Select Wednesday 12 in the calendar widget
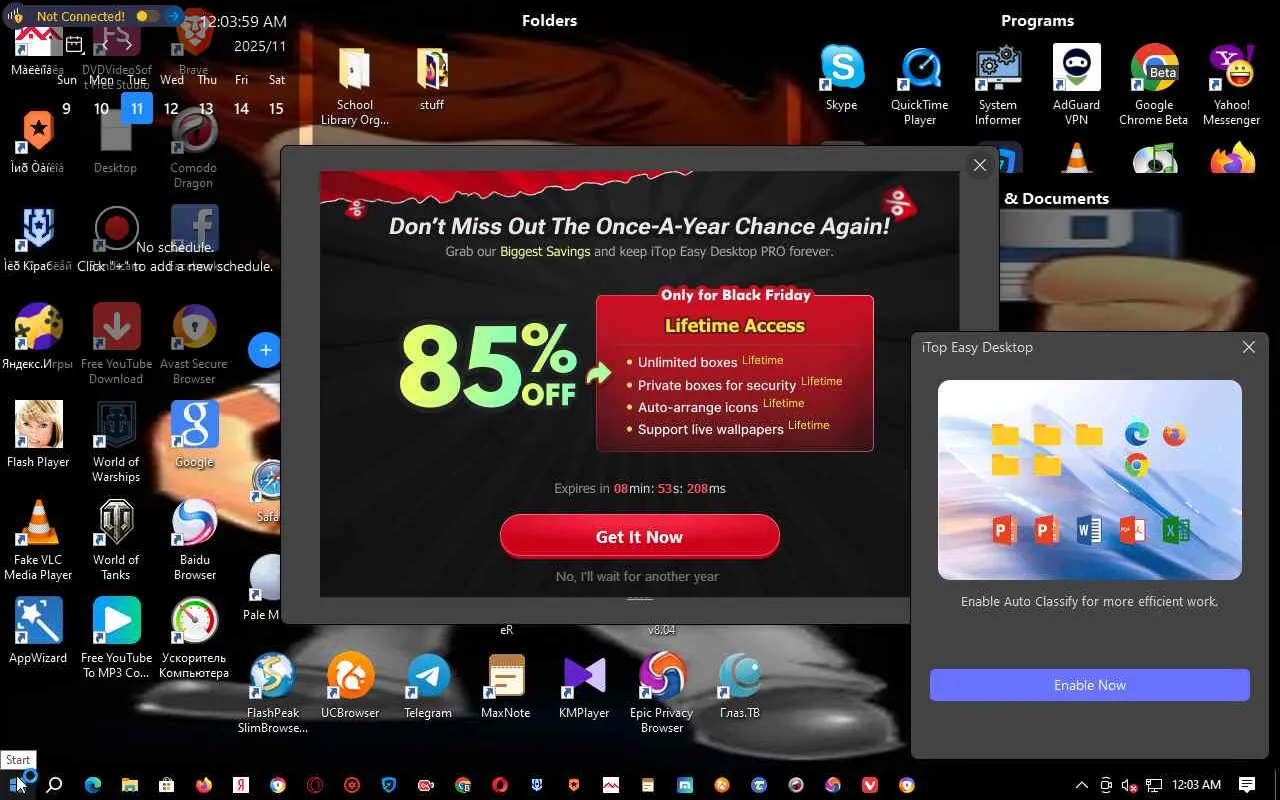This screenshot has height=800, width=1280. (x=171, y=108)
